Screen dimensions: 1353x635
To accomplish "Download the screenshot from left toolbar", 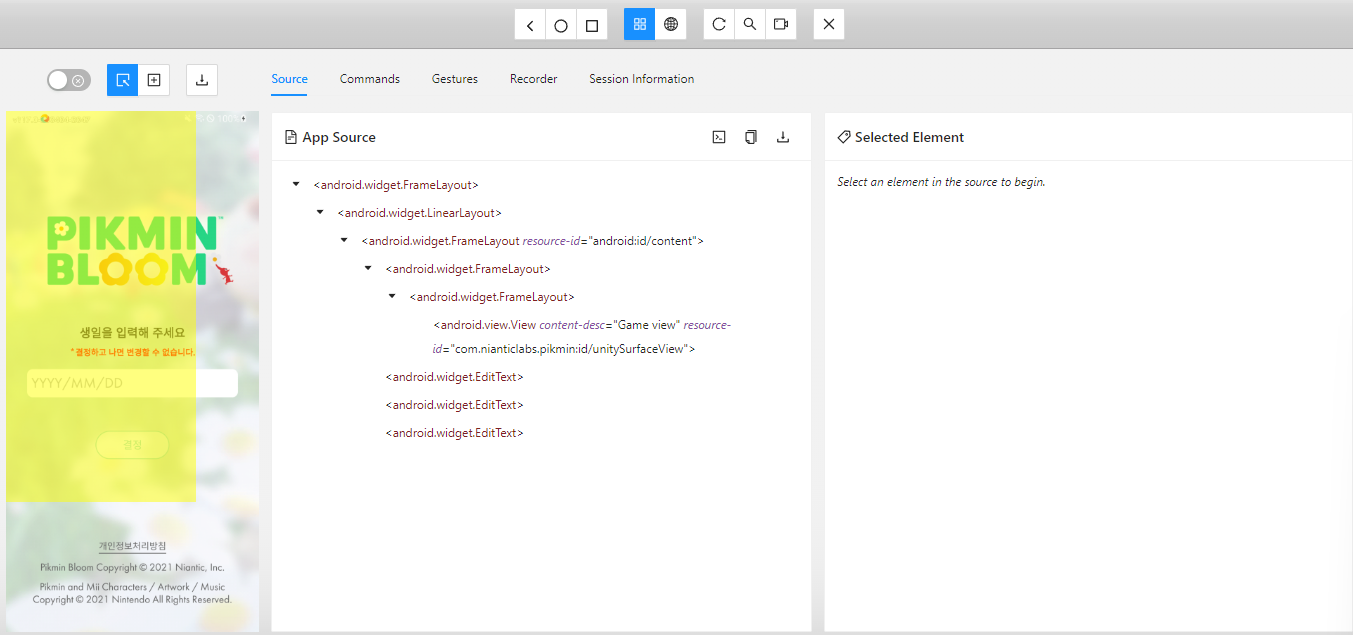I will tap(202, 80).
